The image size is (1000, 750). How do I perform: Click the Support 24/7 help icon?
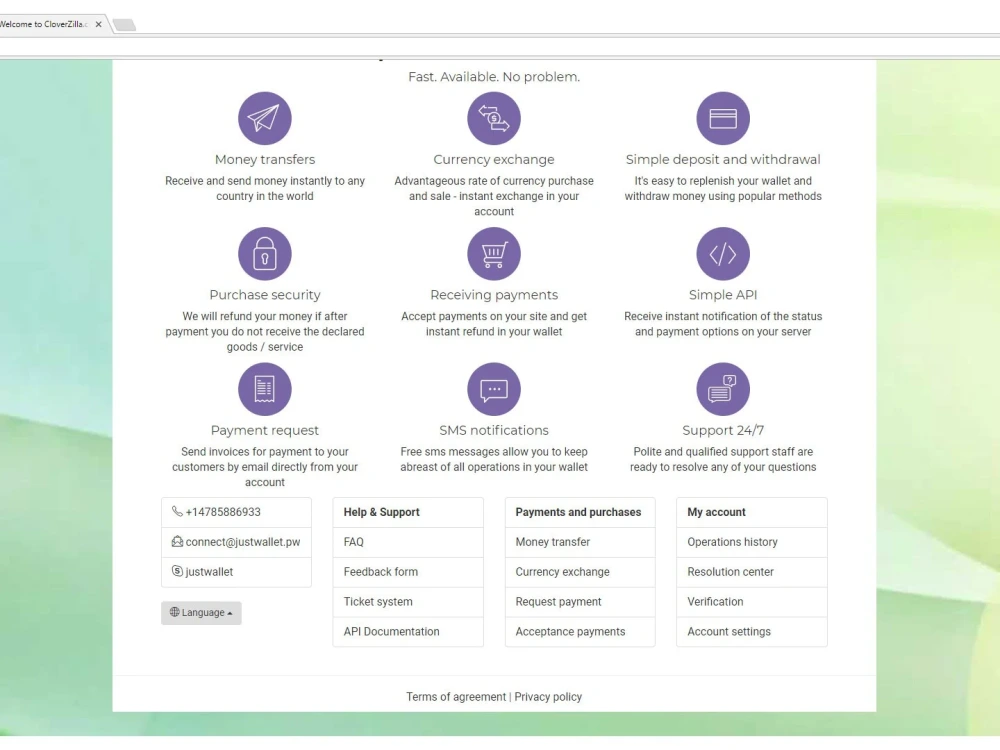(x=723, y=389)
